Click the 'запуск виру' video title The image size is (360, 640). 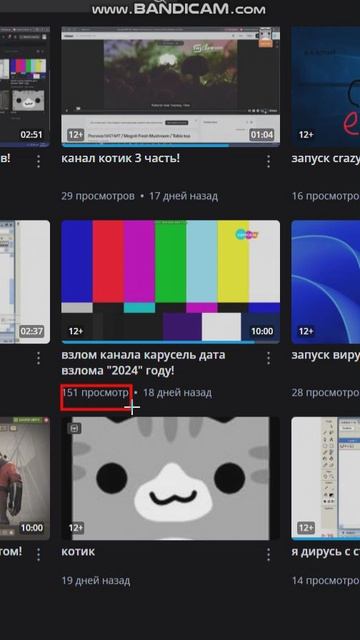[x=326, y=355]
